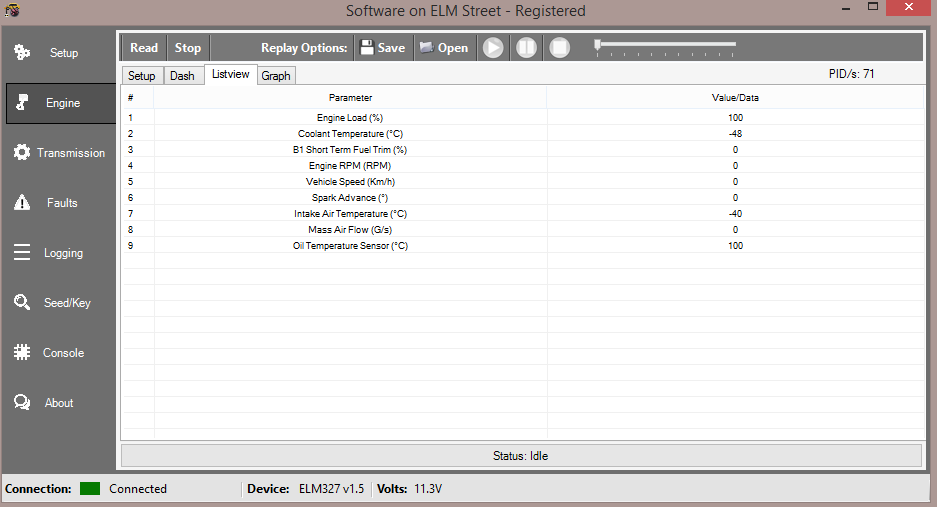
Task: Select the Engine Load (%) row
Action: click(523, 118)
